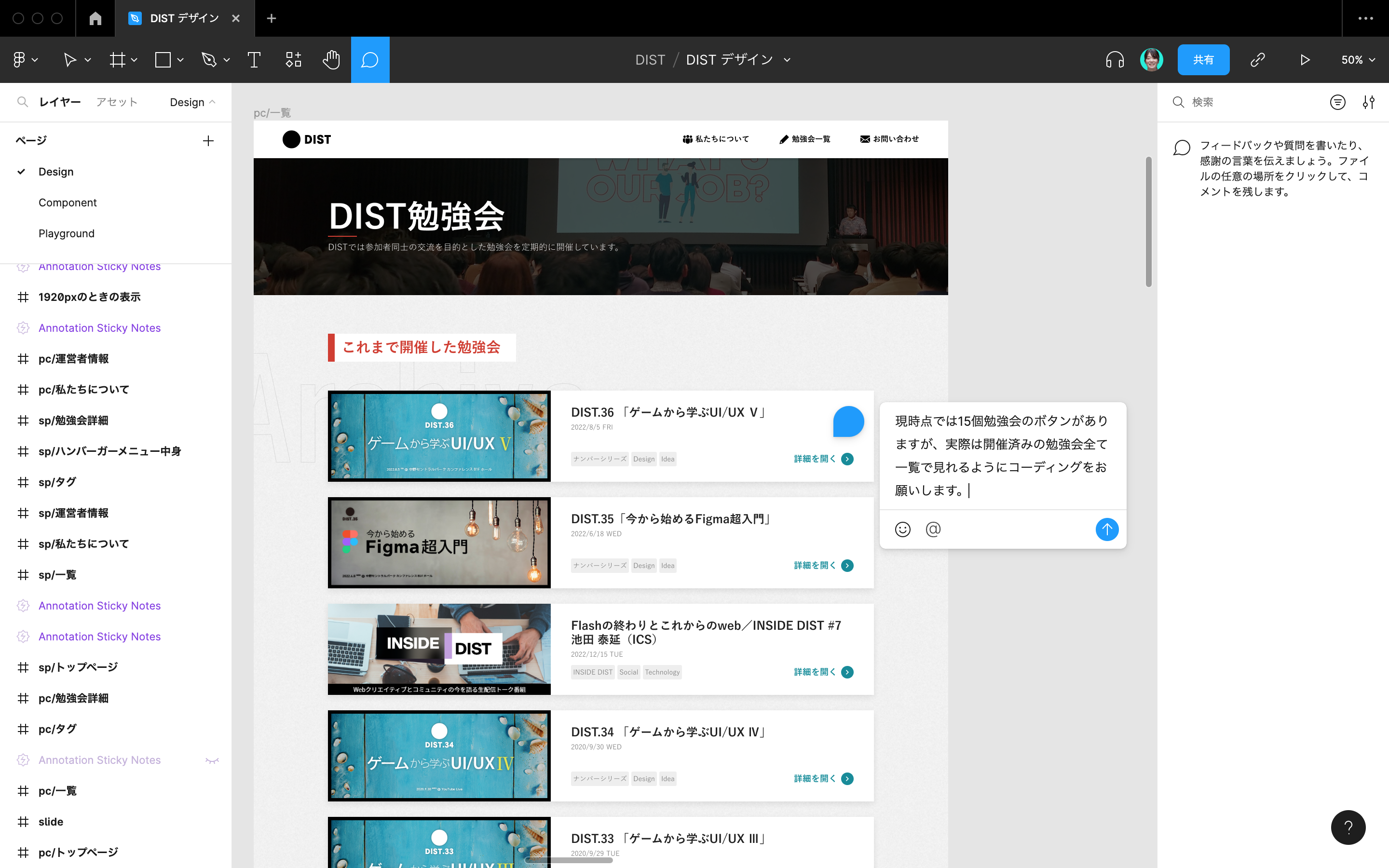Viewport: 1389px width, 868px height.
Task: Select the Comment tool
Action: tap(369, 59)
